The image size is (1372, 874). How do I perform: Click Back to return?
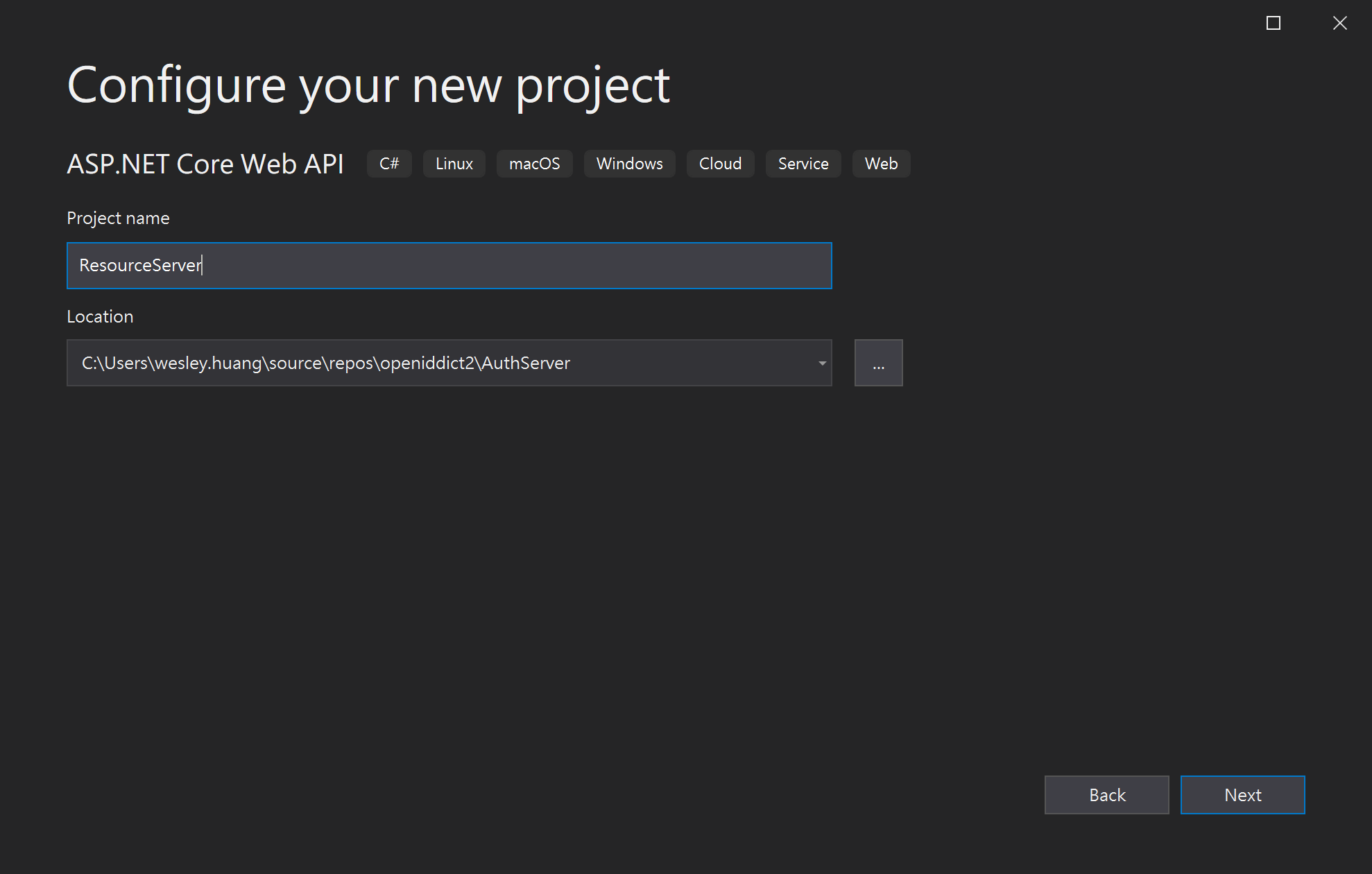pos(1107,795)
